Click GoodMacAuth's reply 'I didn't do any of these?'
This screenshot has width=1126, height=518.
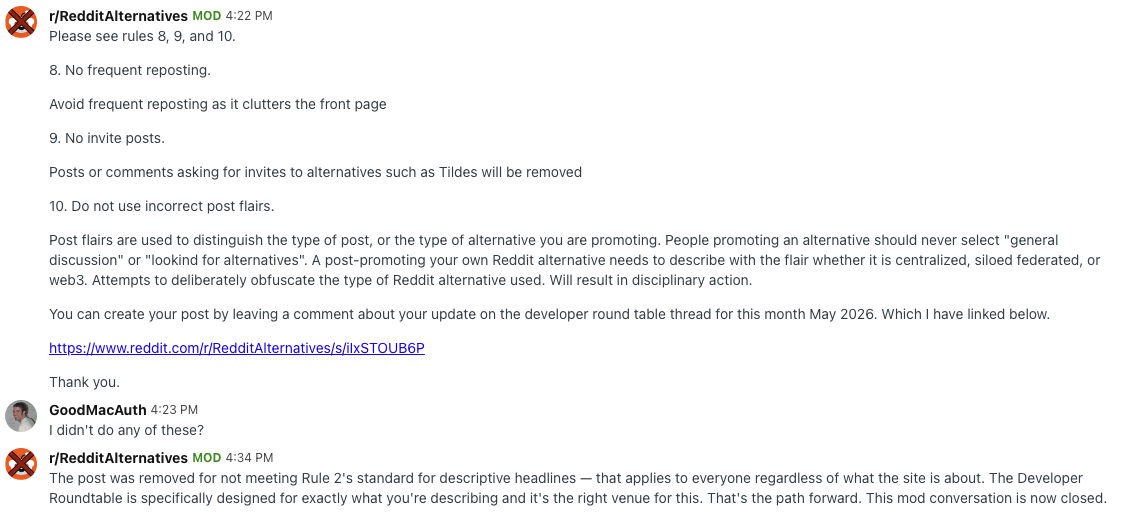point(126,431)
